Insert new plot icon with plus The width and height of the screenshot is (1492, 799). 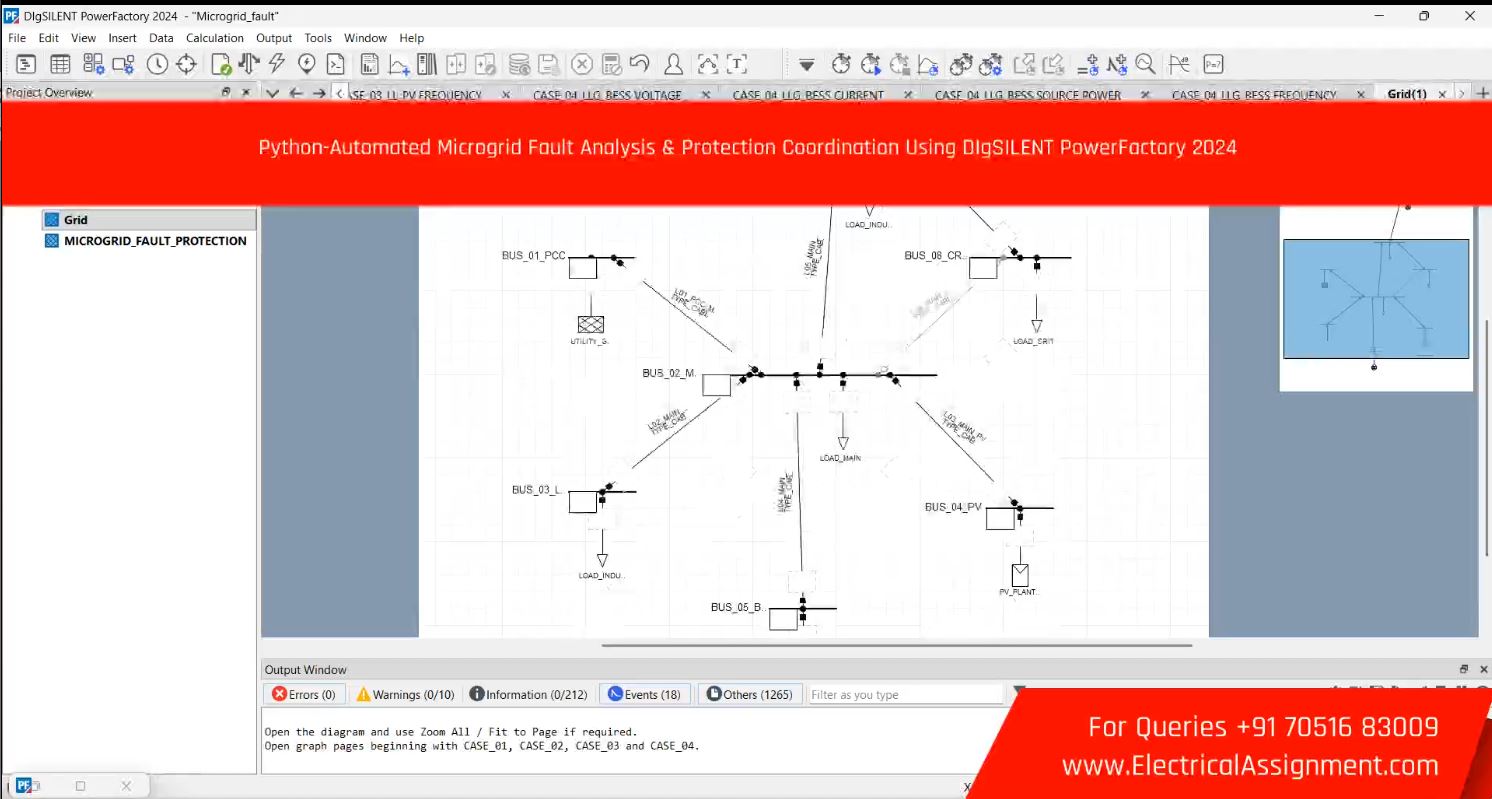(399, 64)
